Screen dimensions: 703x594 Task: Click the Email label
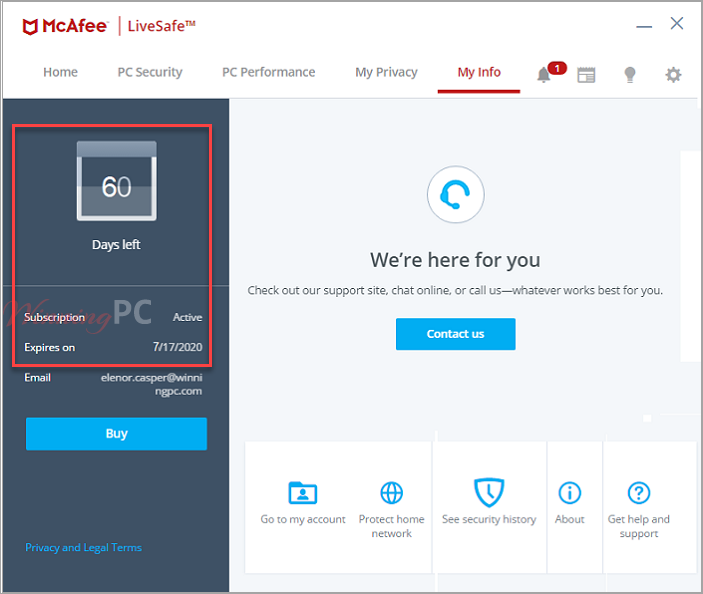pyautogui.click(x=38, y=377)
